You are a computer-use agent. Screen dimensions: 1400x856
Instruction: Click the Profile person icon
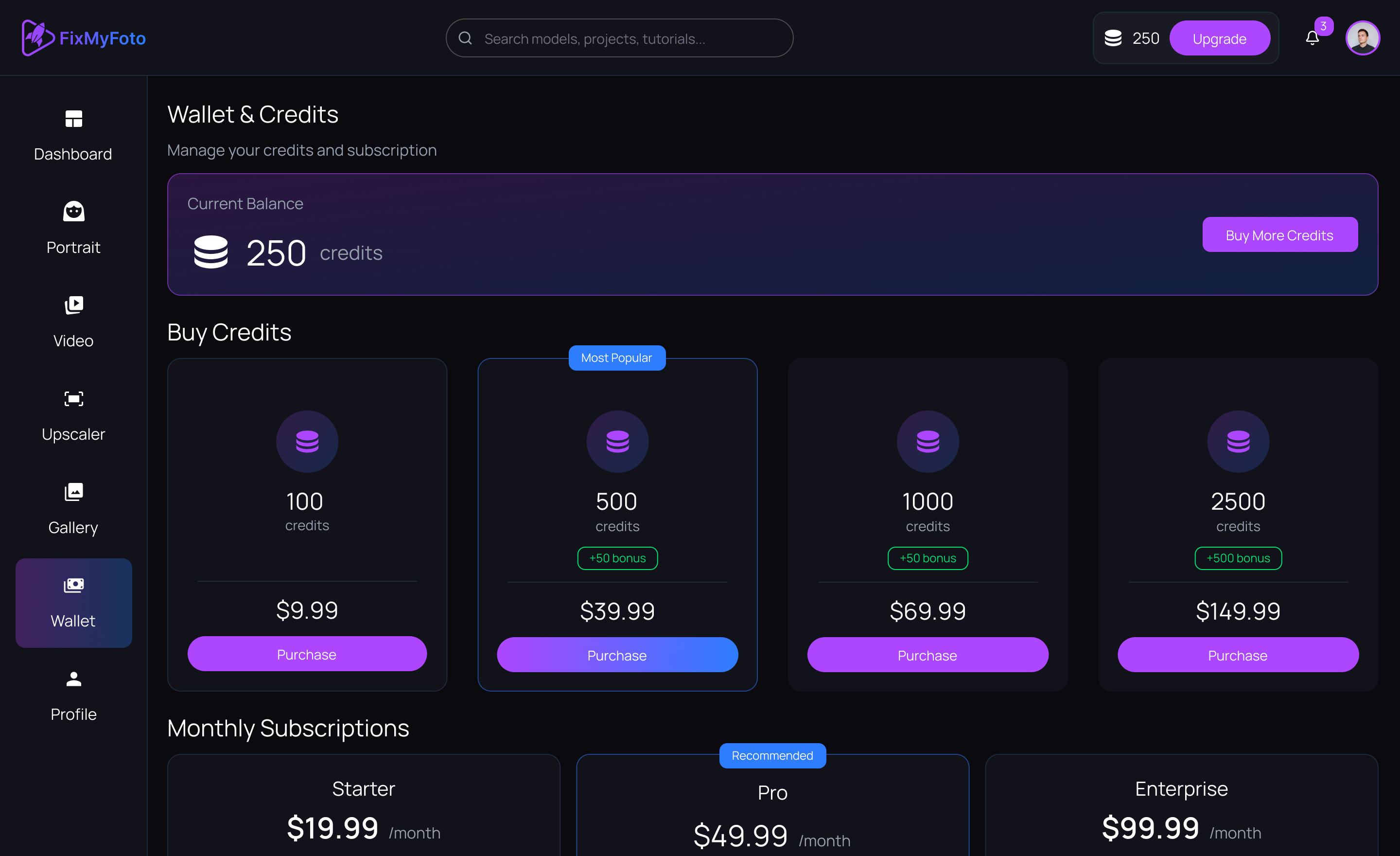tap(73, 678)
